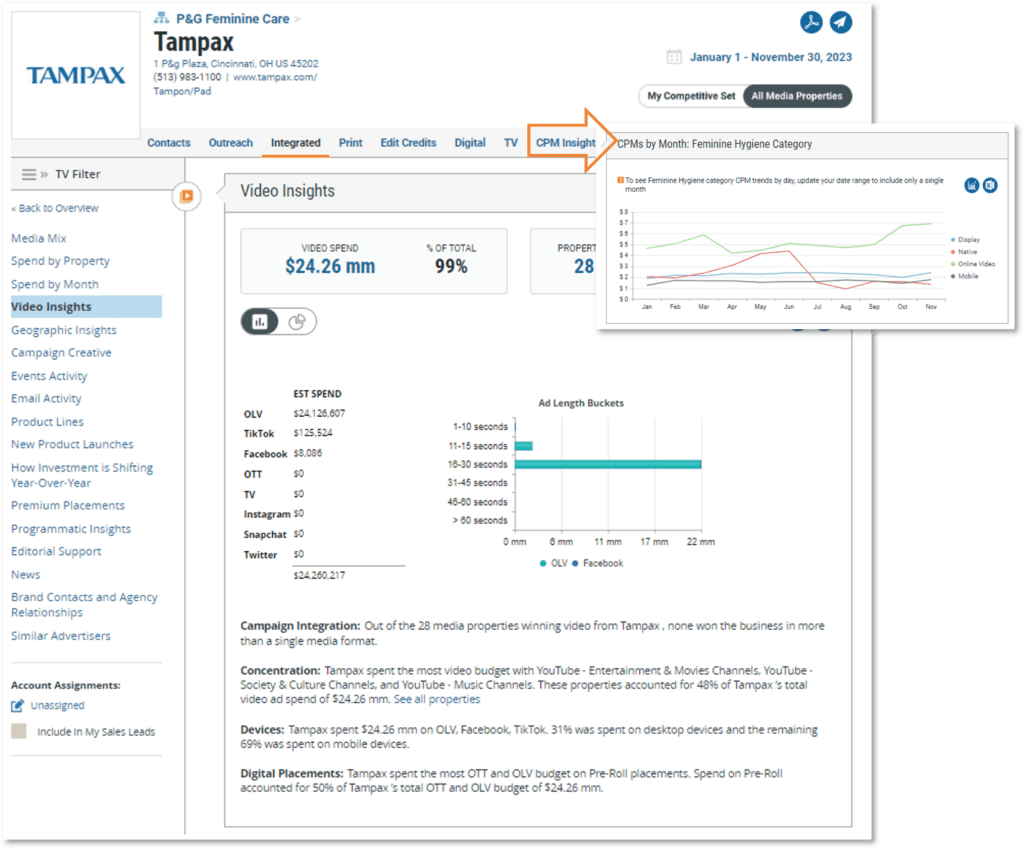Toggle Mobile line in CPM legend
This screenshot has width=1024, height=849.
click(965, 276)
